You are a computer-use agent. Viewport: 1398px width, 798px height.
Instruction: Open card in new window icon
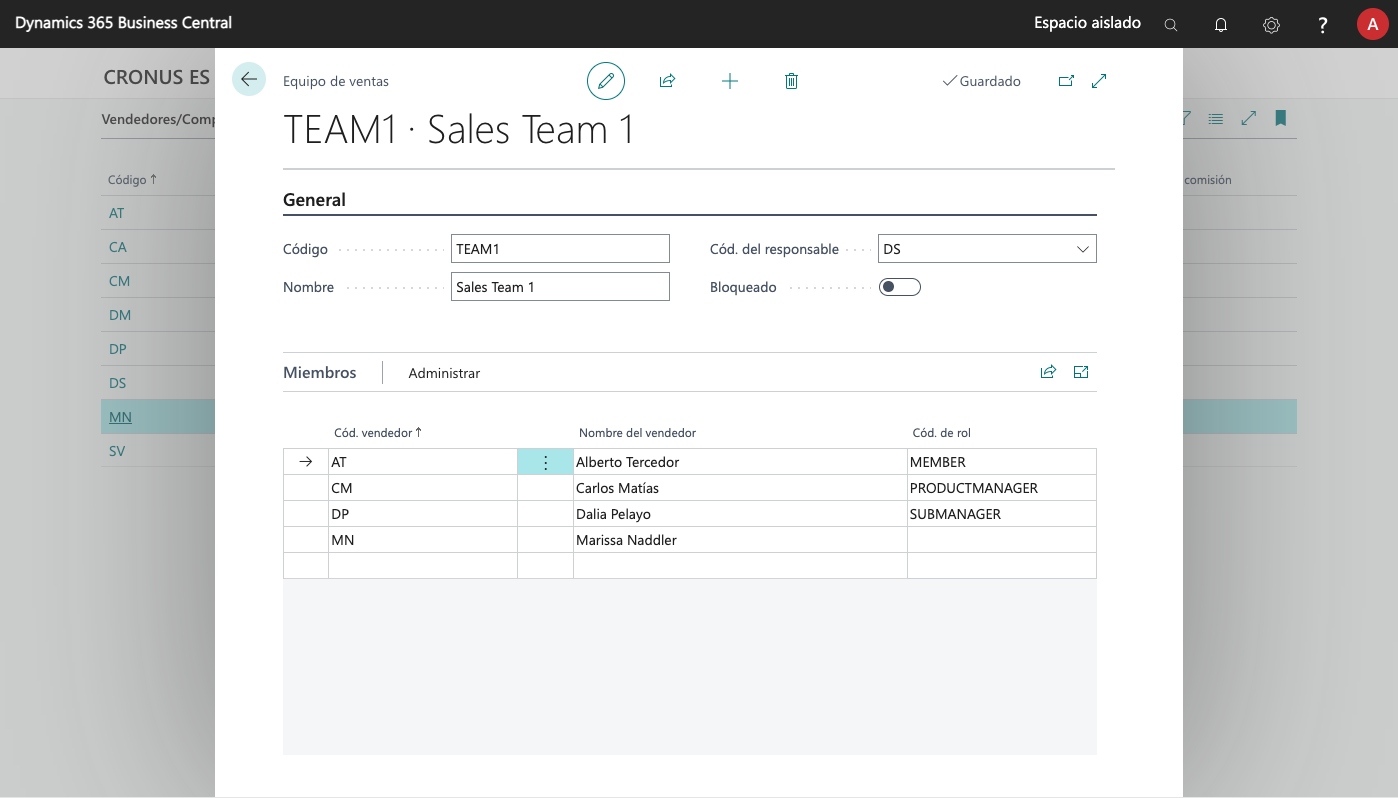pyautogui.click(x=1066, y=81)
